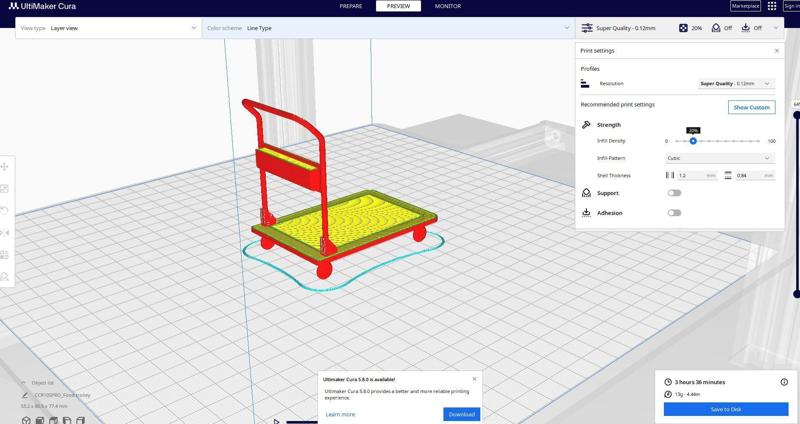Image resolution: width=800 pixels, height=424 pixels.
Task: Switch to the PREPARE stage
Action: (x=351, y=6)
